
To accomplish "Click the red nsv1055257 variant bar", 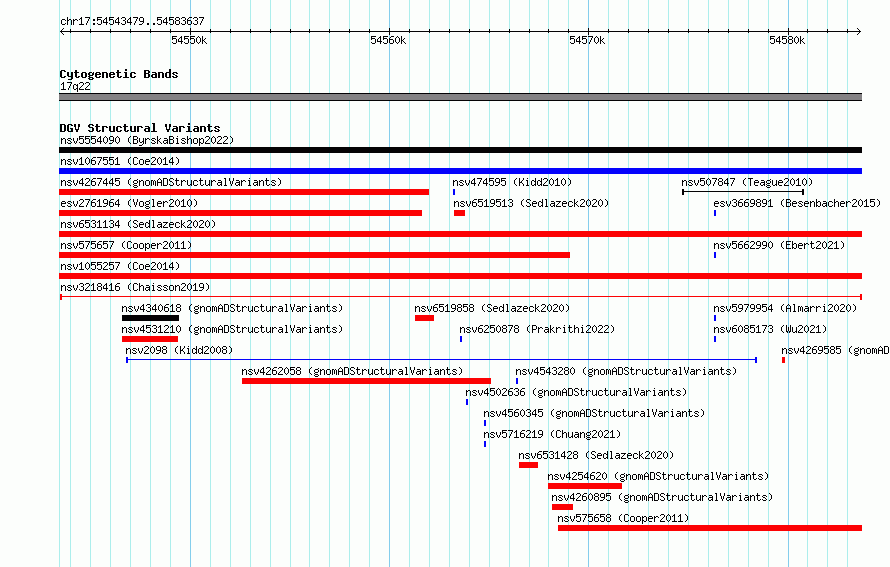I will pos(460,276).
